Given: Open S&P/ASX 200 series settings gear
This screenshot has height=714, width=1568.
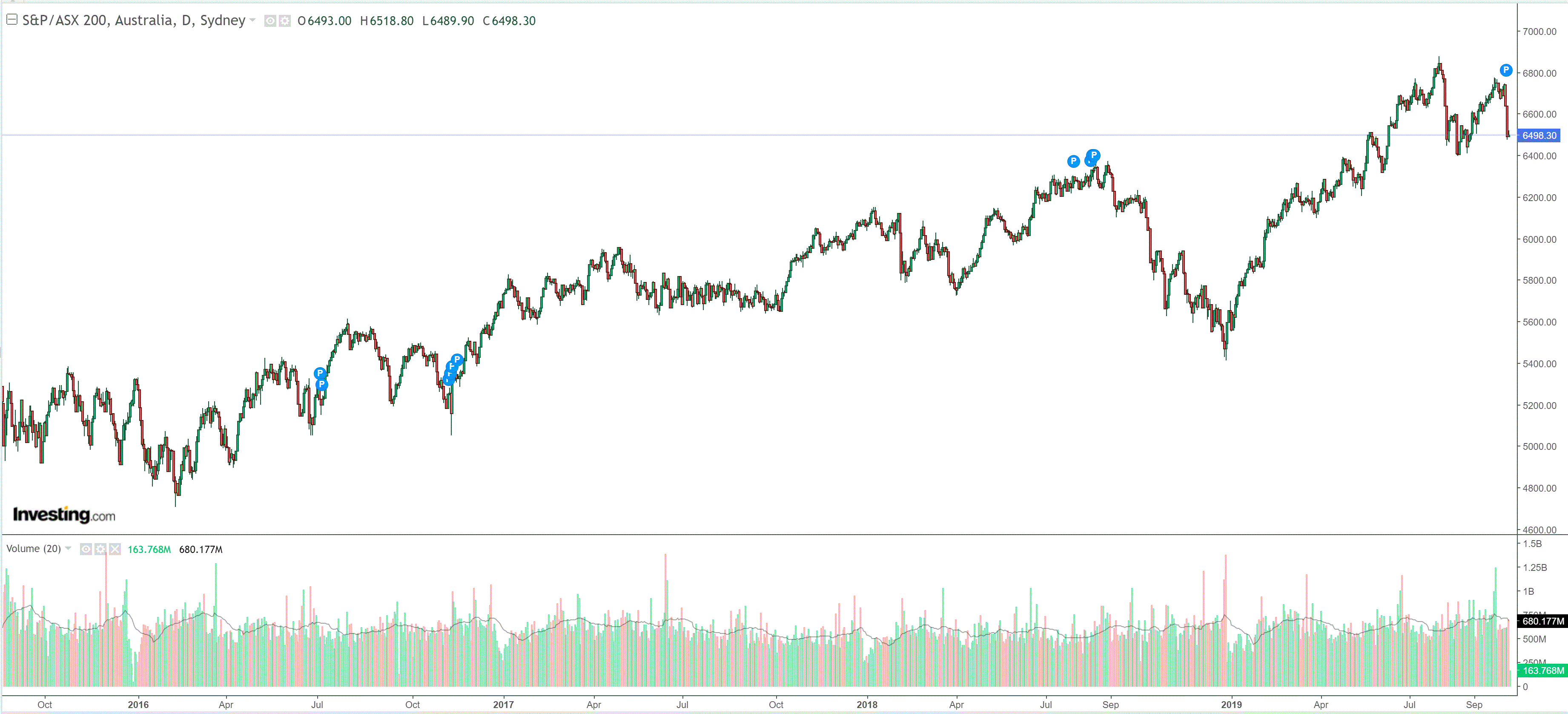Looking at the screenshot, I should click(x=284, y=21).
